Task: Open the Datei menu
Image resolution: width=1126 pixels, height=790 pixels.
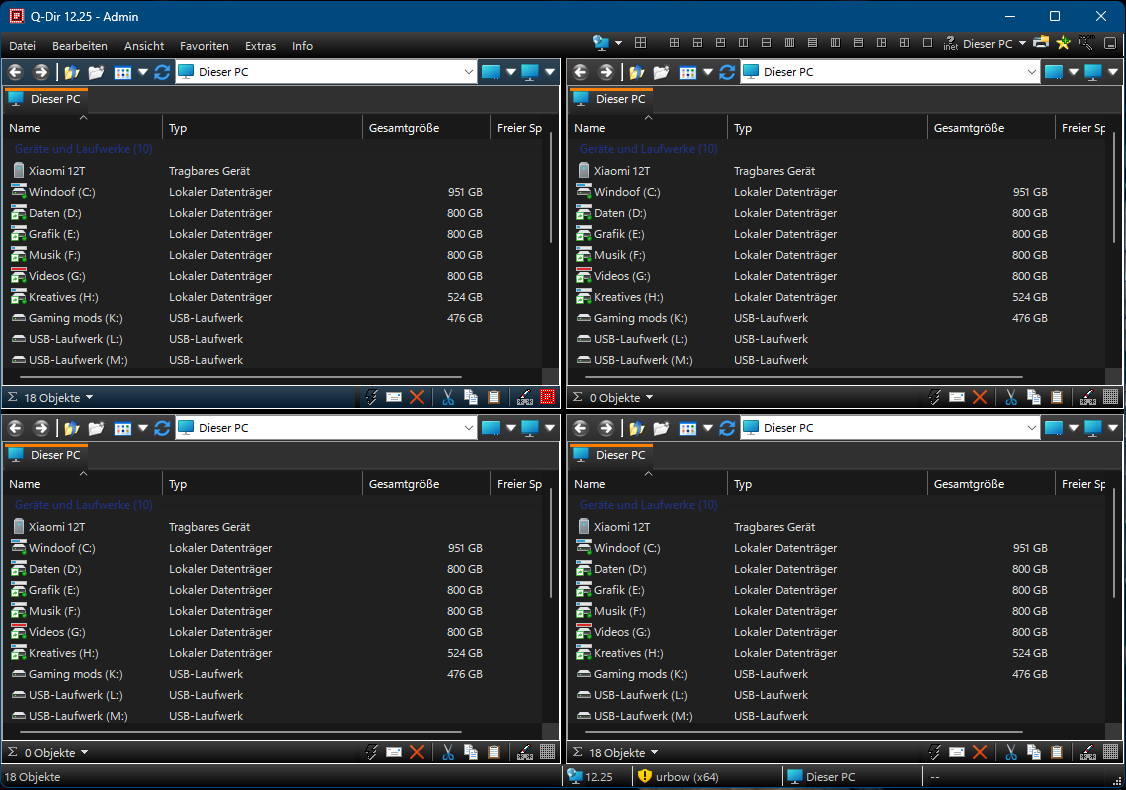Action: (x=22, y=46)
